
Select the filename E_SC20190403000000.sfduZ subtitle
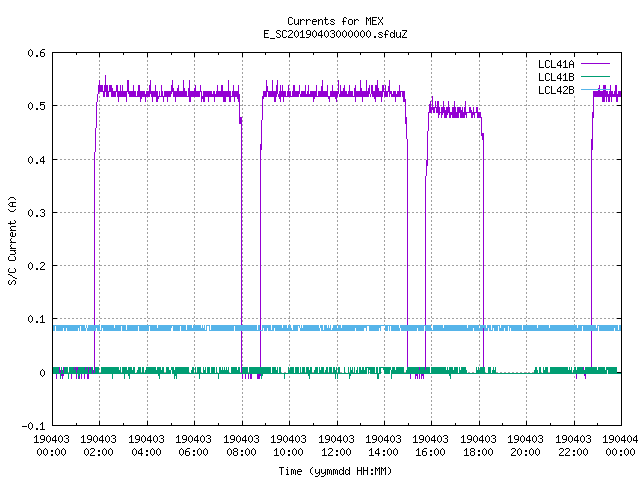click(335, 34)
